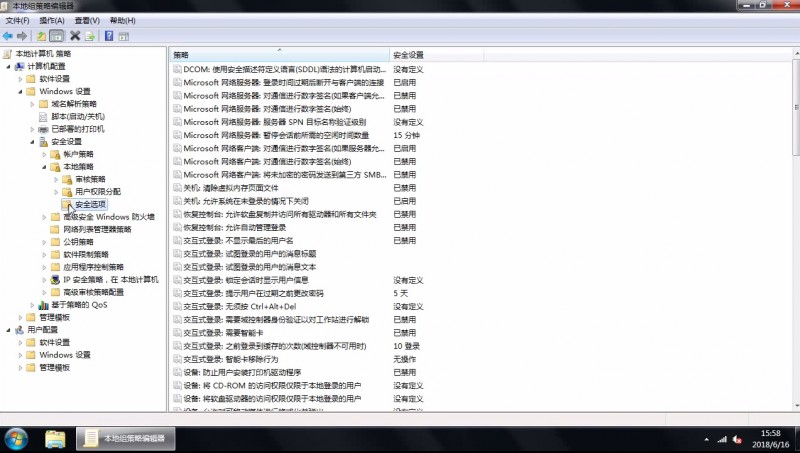Click the 安全设置 node icon
Viewport: 800px width, 453px height.
pyautogui.click(x=43, y=142)
